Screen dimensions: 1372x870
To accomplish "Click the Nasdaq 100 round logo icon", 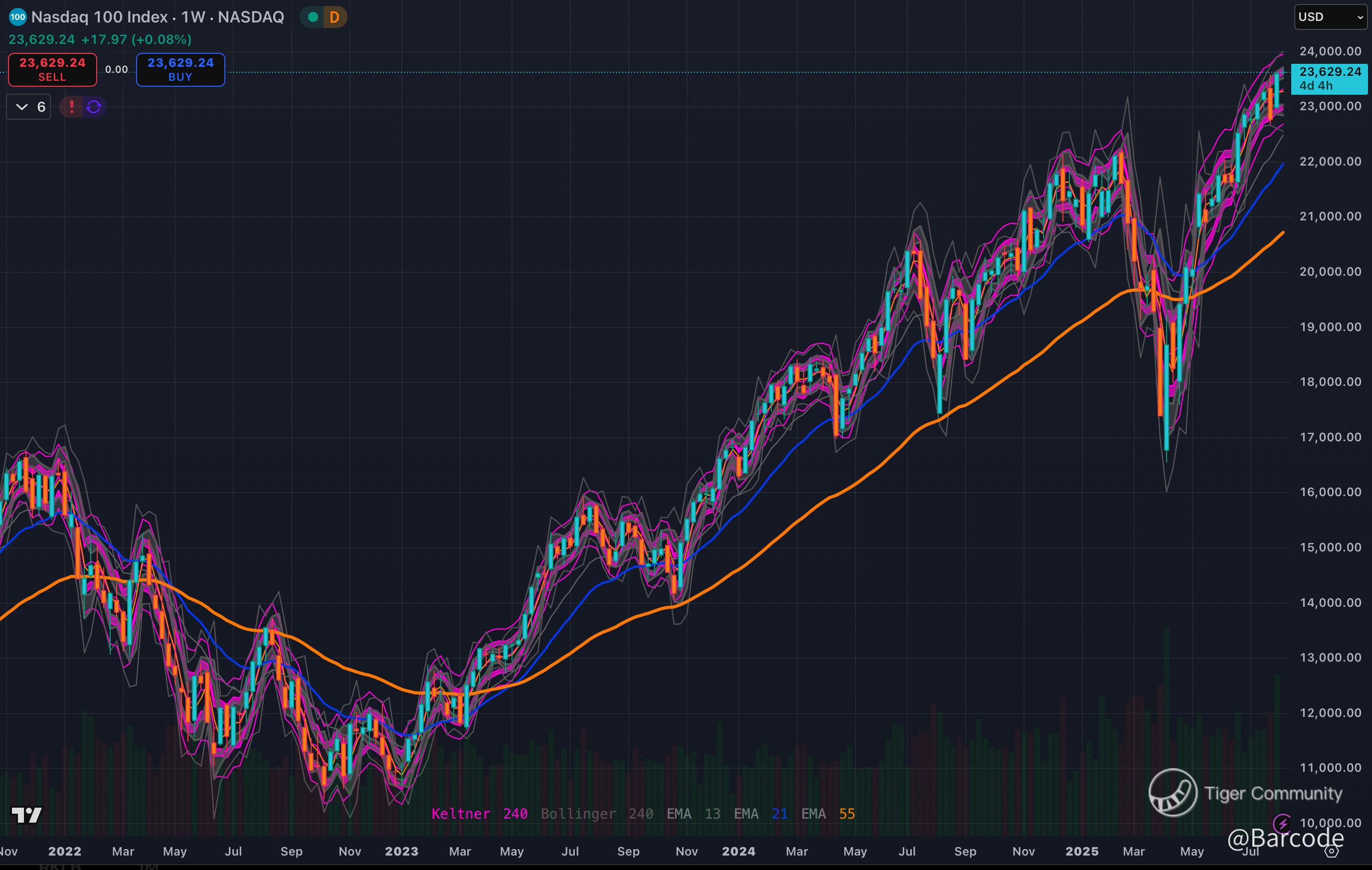I will 17,17.
